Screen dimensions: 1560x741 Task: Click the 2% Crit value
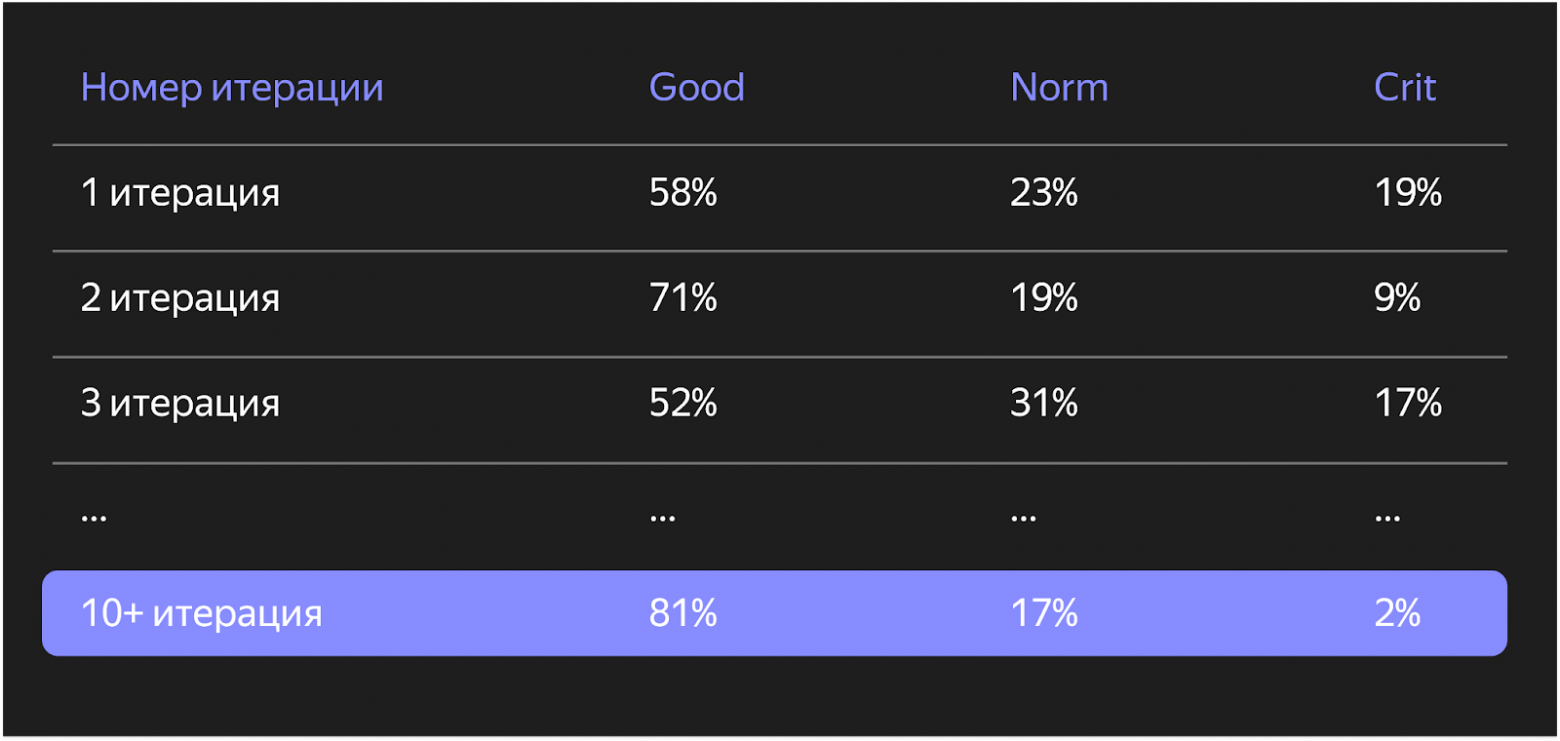(x=1397, y=613)
